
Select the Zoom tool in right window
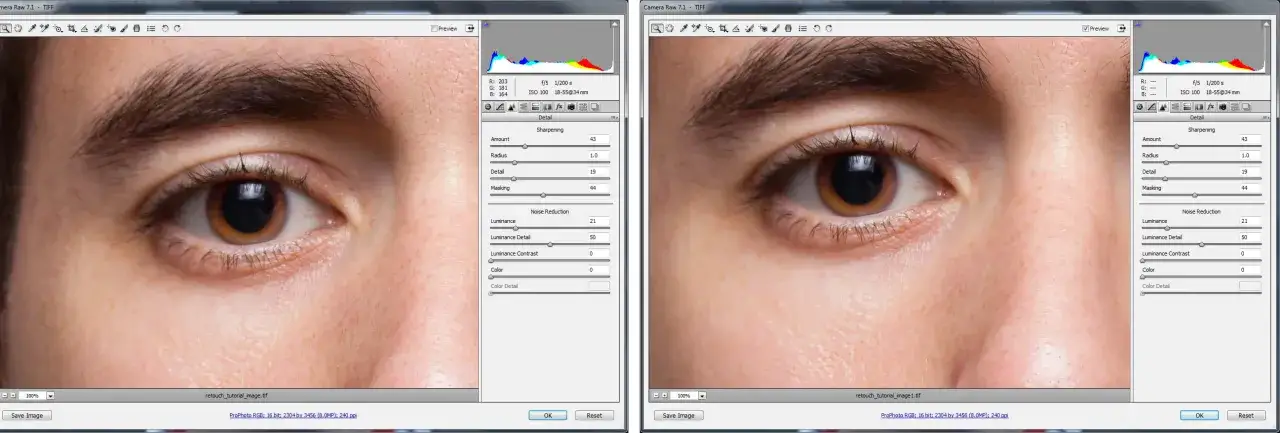point(657,28)
